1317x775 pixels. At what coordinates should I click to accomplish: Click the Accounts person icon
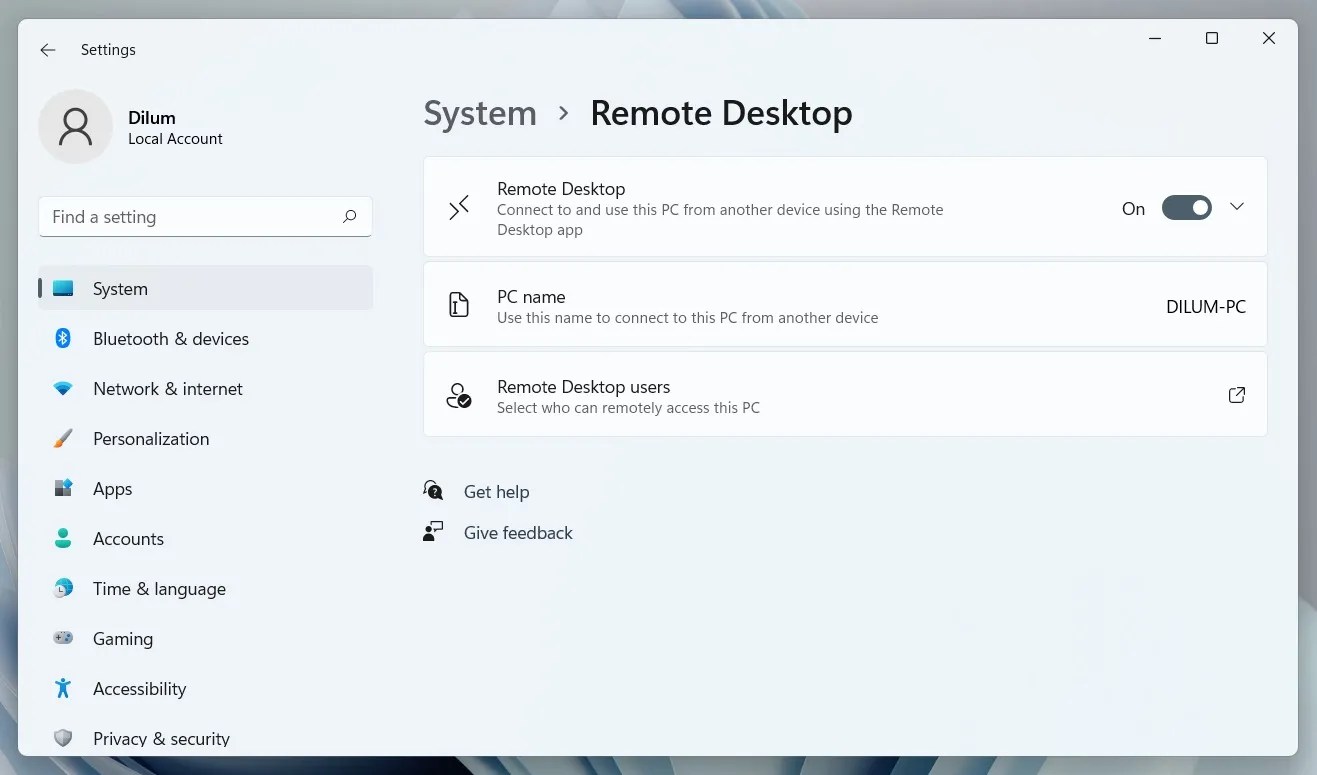pos(62,538)
